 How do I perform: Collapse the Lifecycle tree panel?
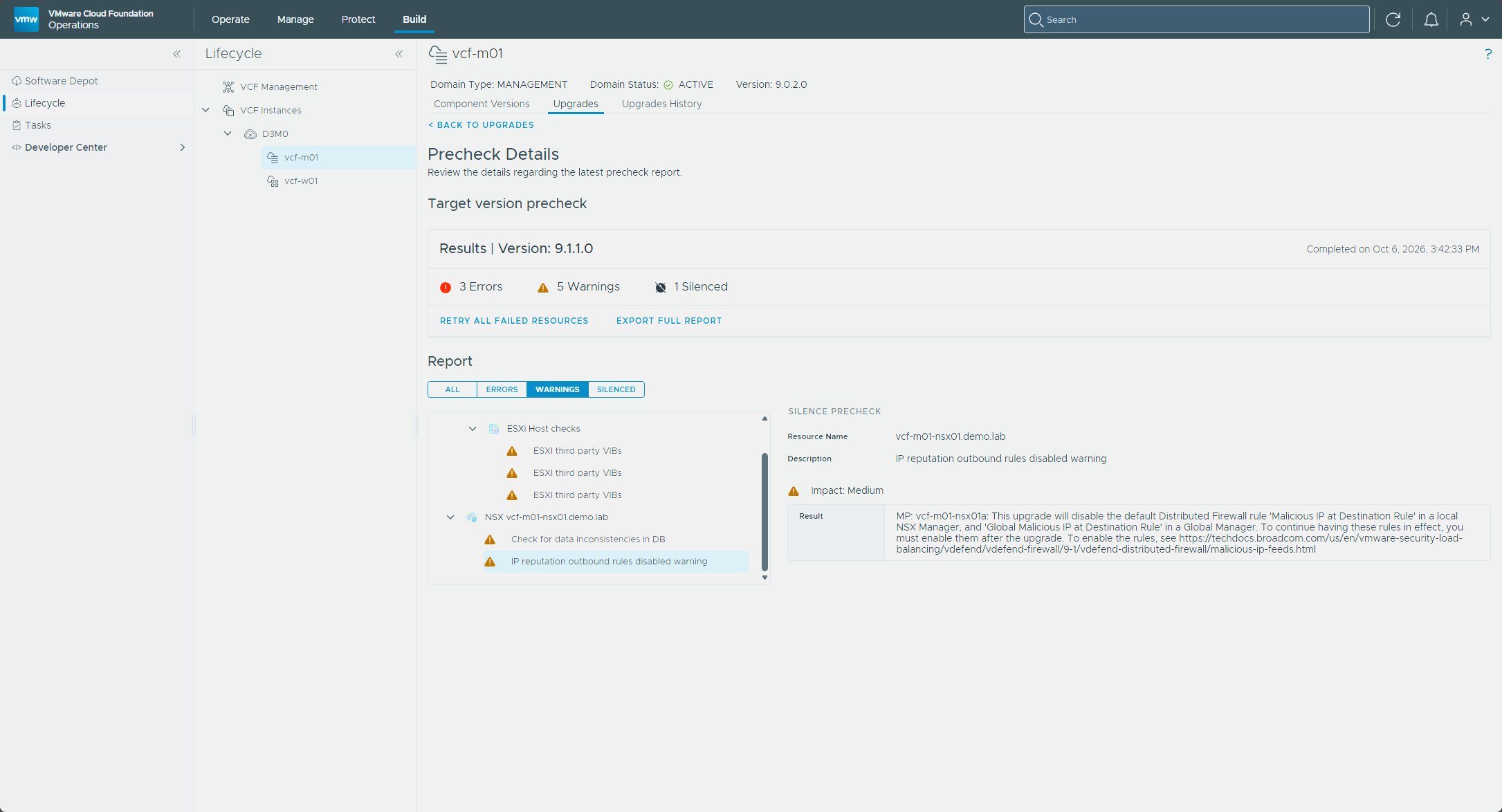pos(399,54)
